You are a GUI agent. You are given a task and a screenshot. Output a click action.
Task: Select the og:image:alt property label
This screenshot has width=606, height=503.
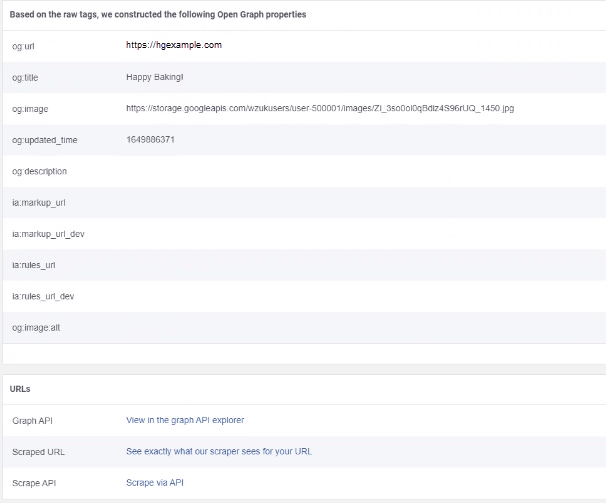click(35, 327)
